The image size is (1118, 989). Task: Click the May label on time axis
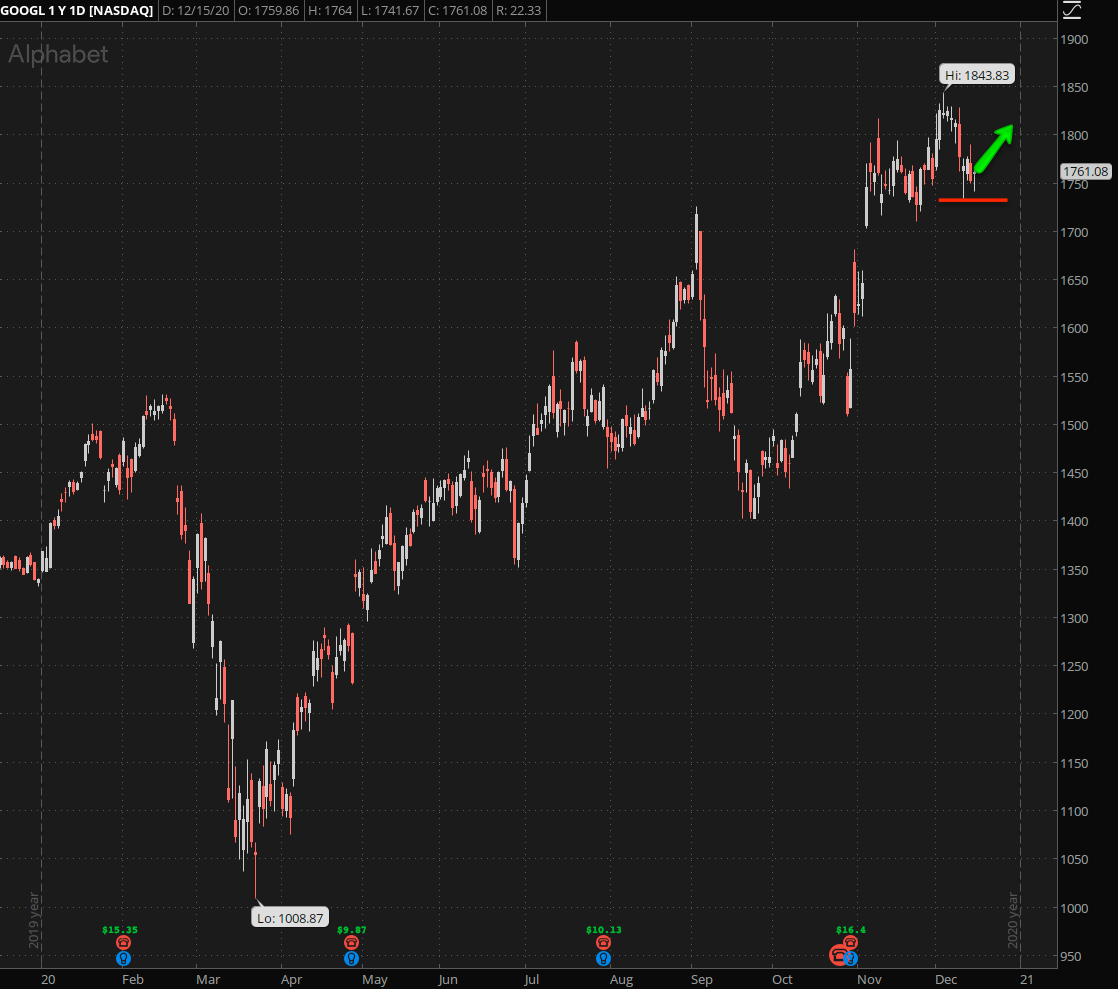coord(375,980)
